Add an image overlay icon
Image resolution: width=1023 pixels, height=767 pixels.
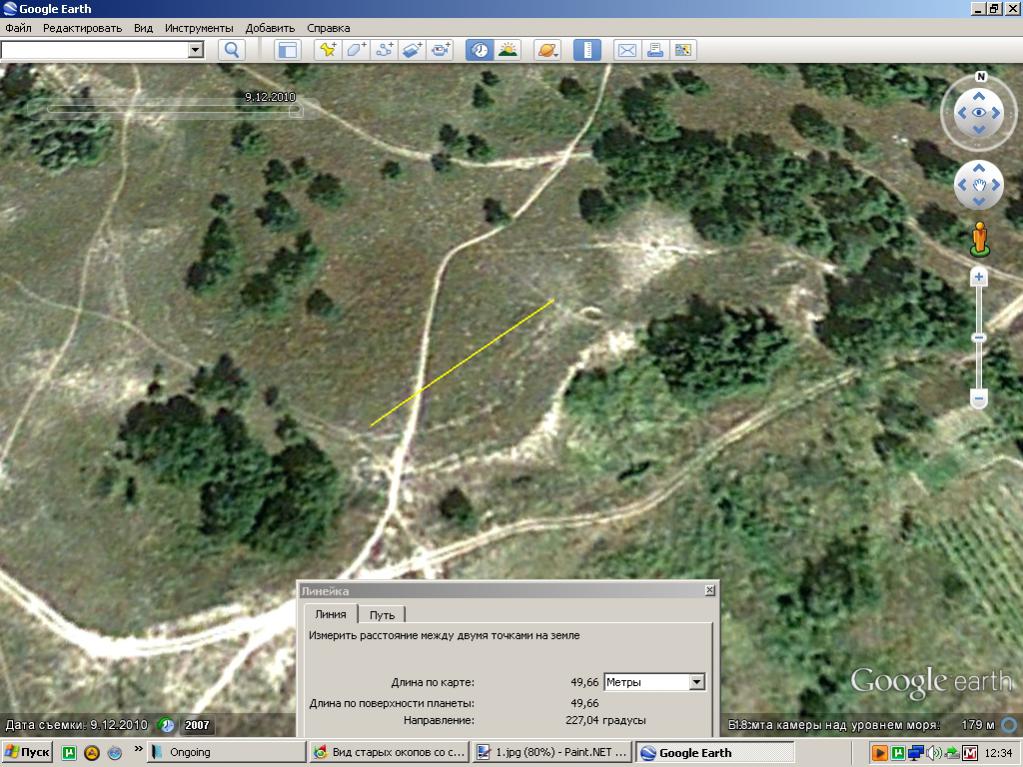pyautogui.click(x=413, y=50)
